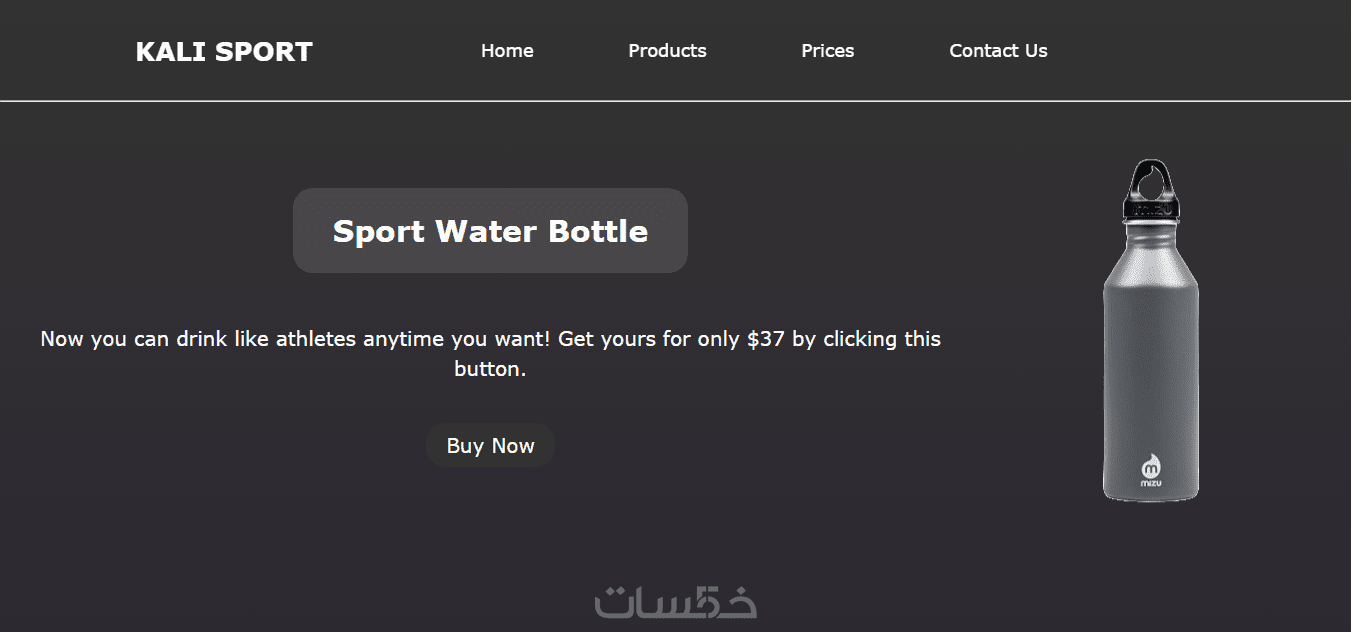Click the gray Arabic watermark logo

(x=676, y=603)
